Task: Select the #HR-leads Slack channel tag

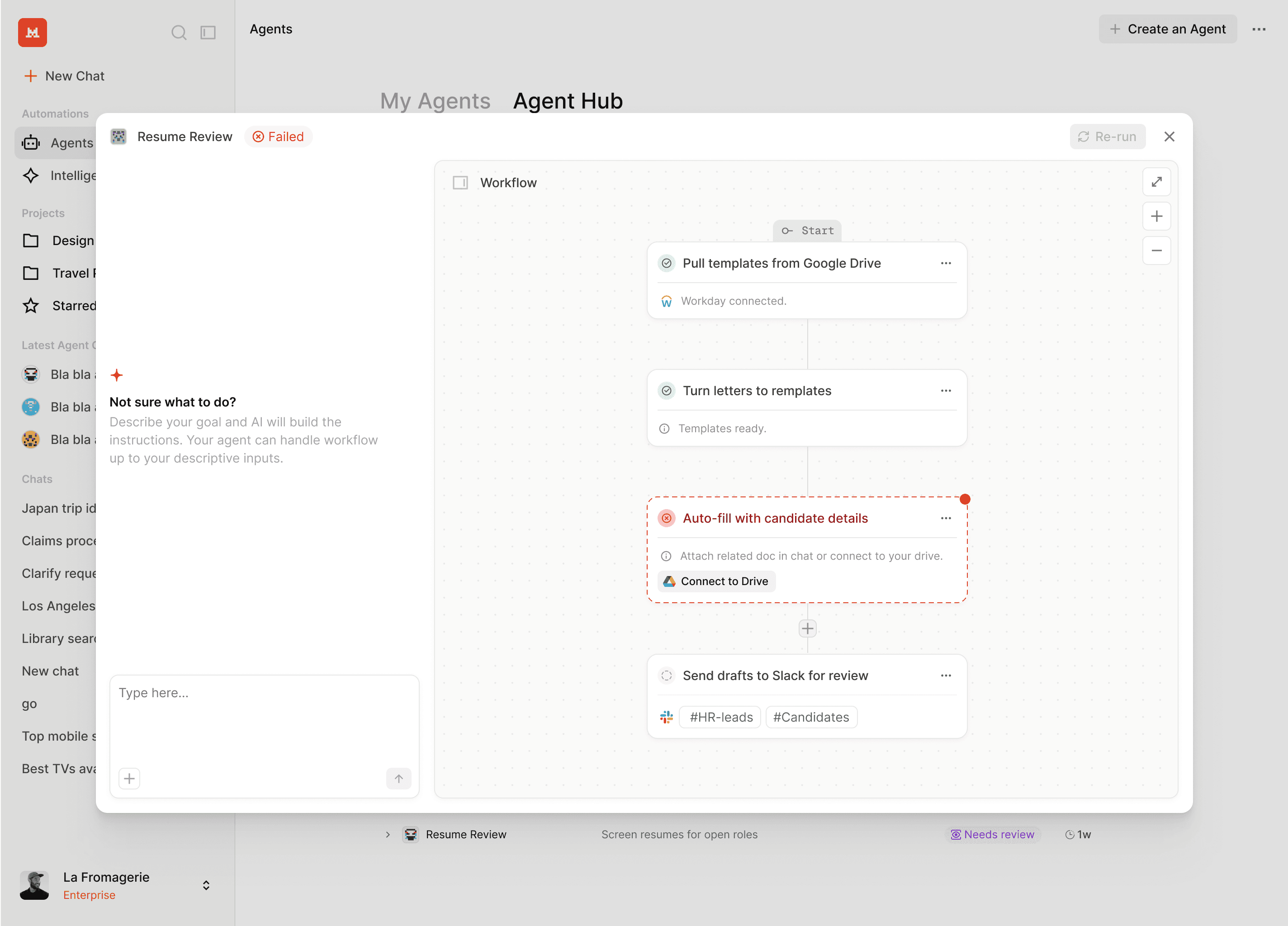Action: click(721, 717)
